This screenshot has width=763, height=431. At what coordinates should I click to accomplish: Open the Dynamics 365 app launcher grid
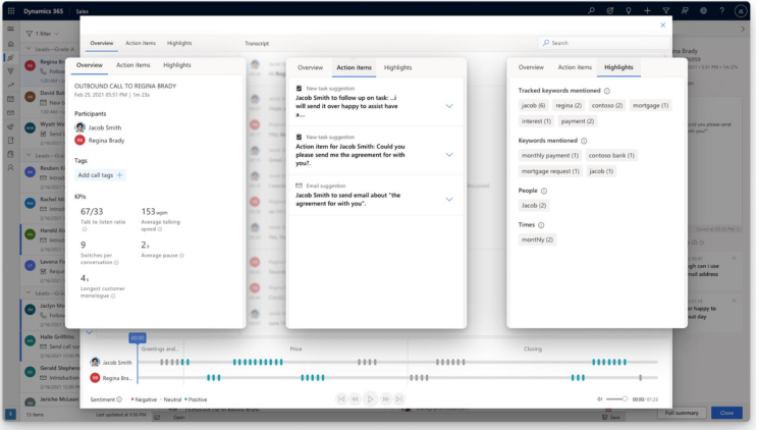[11, 10]
